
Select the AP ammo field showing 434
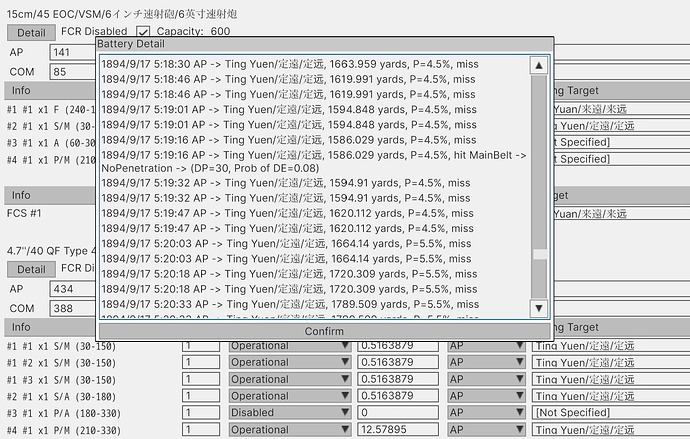click(x=72, y=288)
